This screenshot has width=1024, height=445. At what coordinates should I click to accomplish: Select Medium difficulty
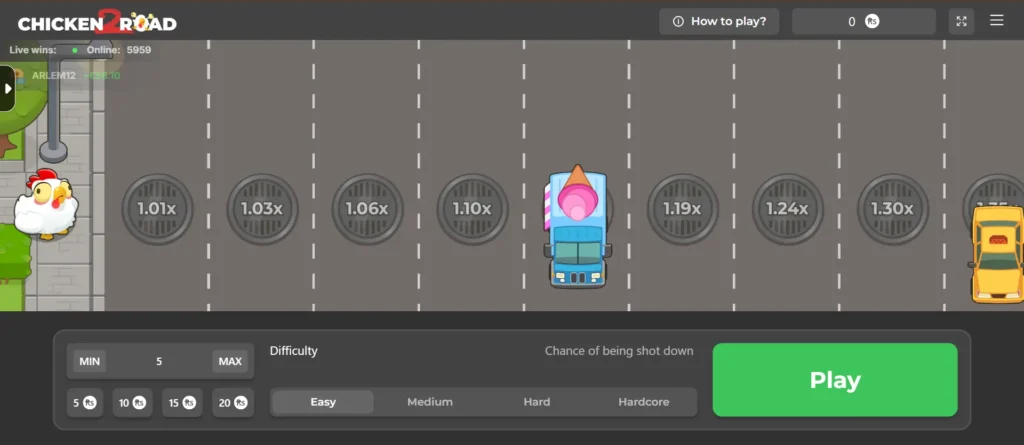[430, 402]
